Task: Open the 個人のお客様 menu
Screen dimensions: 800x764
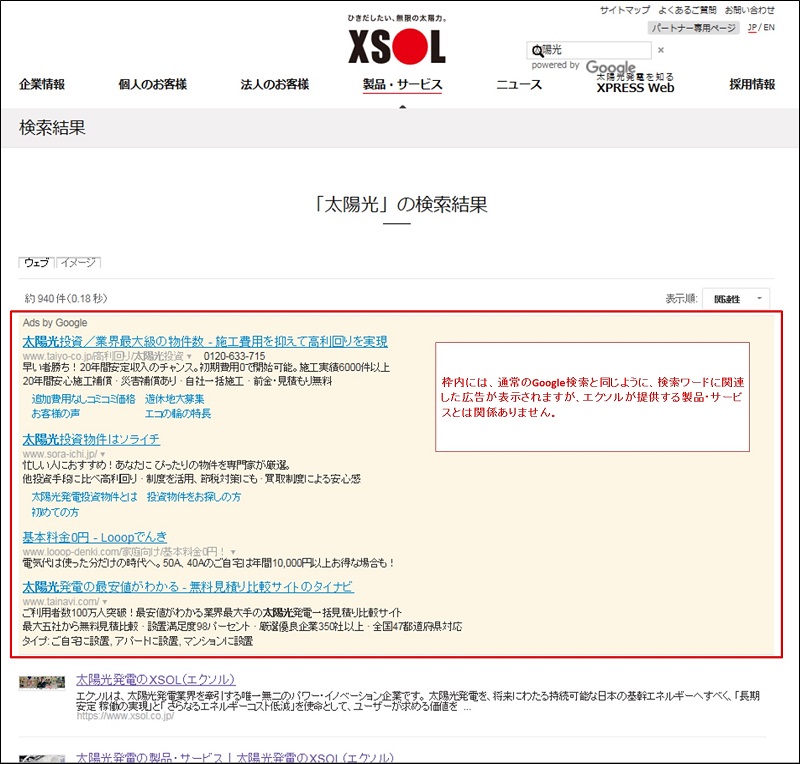Action: [x=153, y=84]
